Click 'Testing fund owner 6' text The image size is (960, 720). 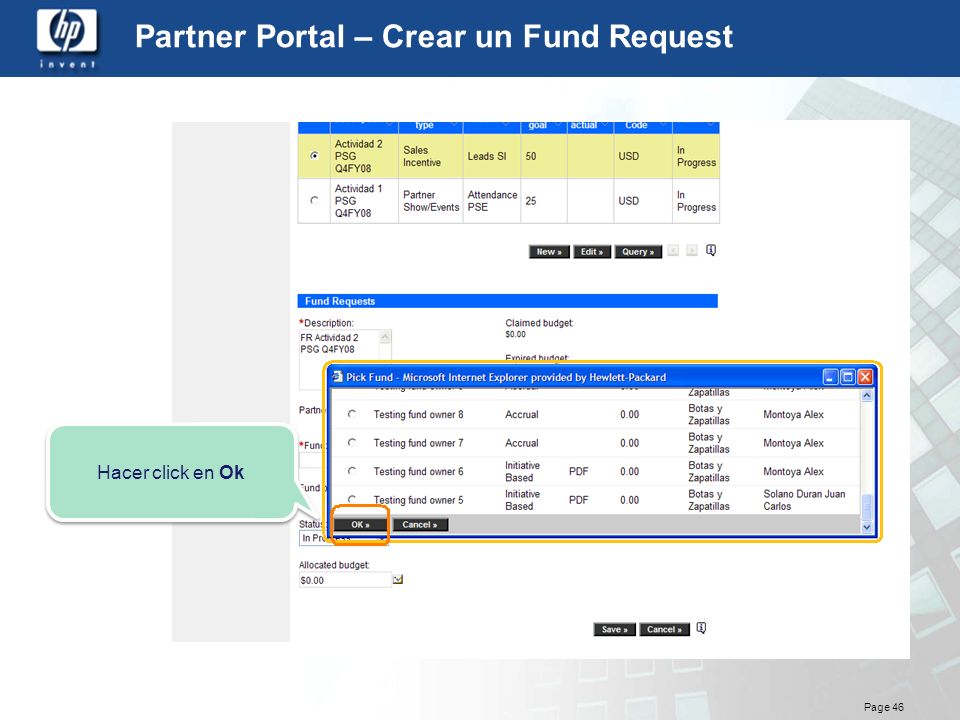click(x=418, y=471)
